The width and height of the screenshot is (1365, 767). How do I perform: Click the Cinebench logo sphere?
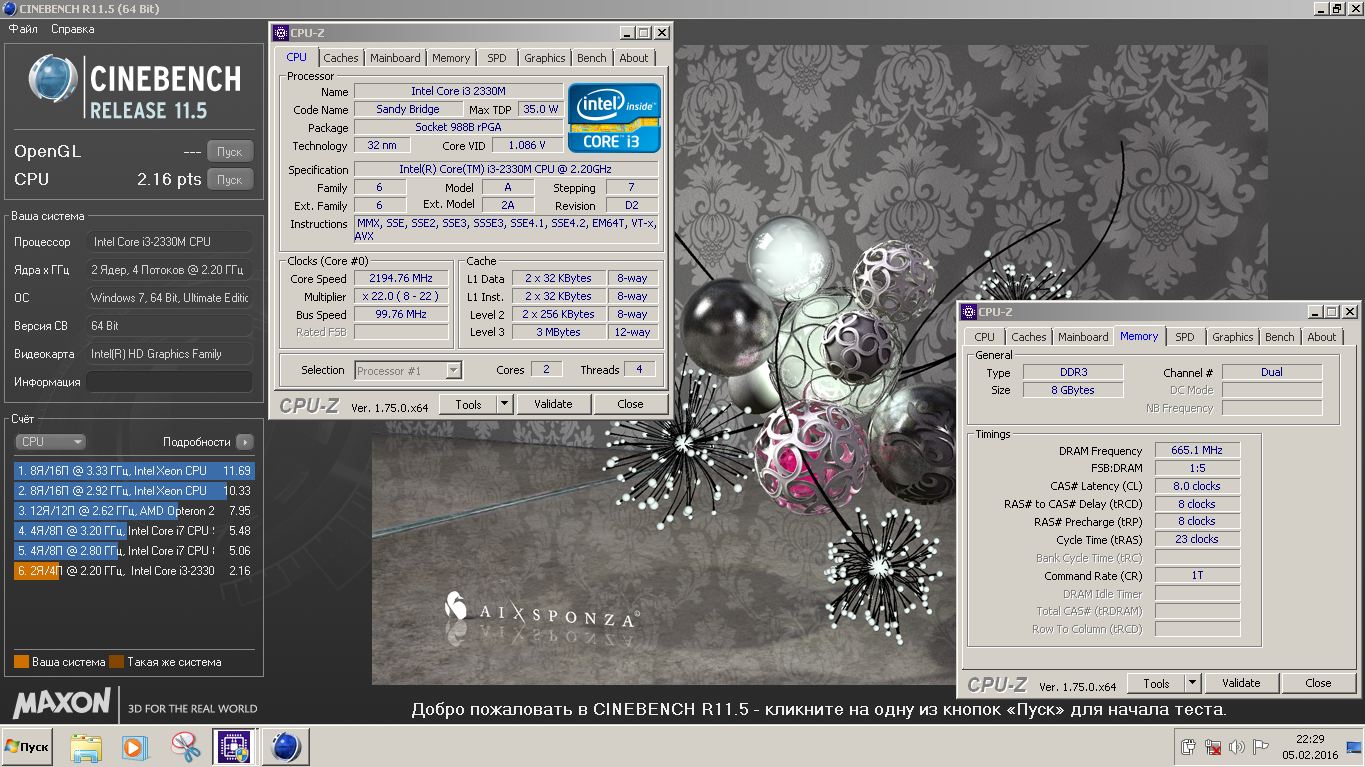[53, 80]
